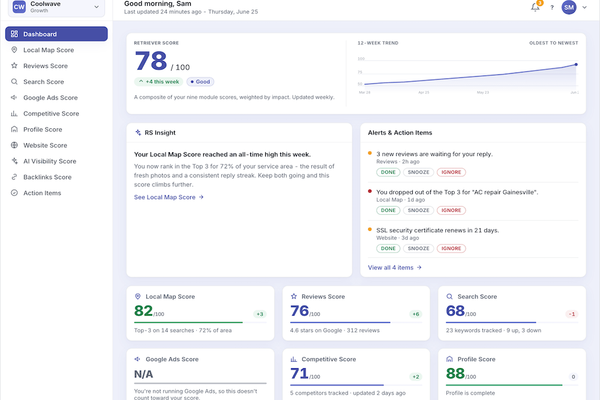Click the Local Map Score card pin icon
Screen dimensions: 600x400
click(x=138, y=296)
